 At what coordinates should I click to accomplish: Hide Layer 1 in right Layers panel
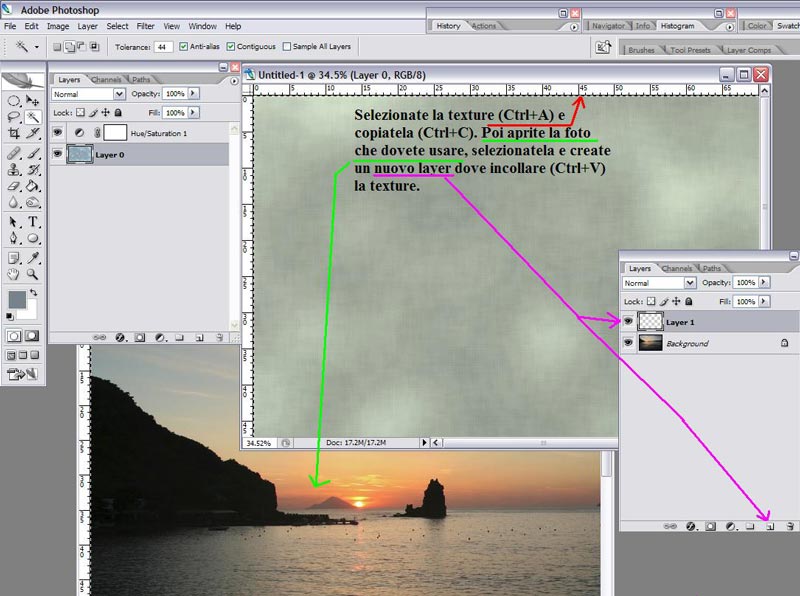tap(628, 321)
